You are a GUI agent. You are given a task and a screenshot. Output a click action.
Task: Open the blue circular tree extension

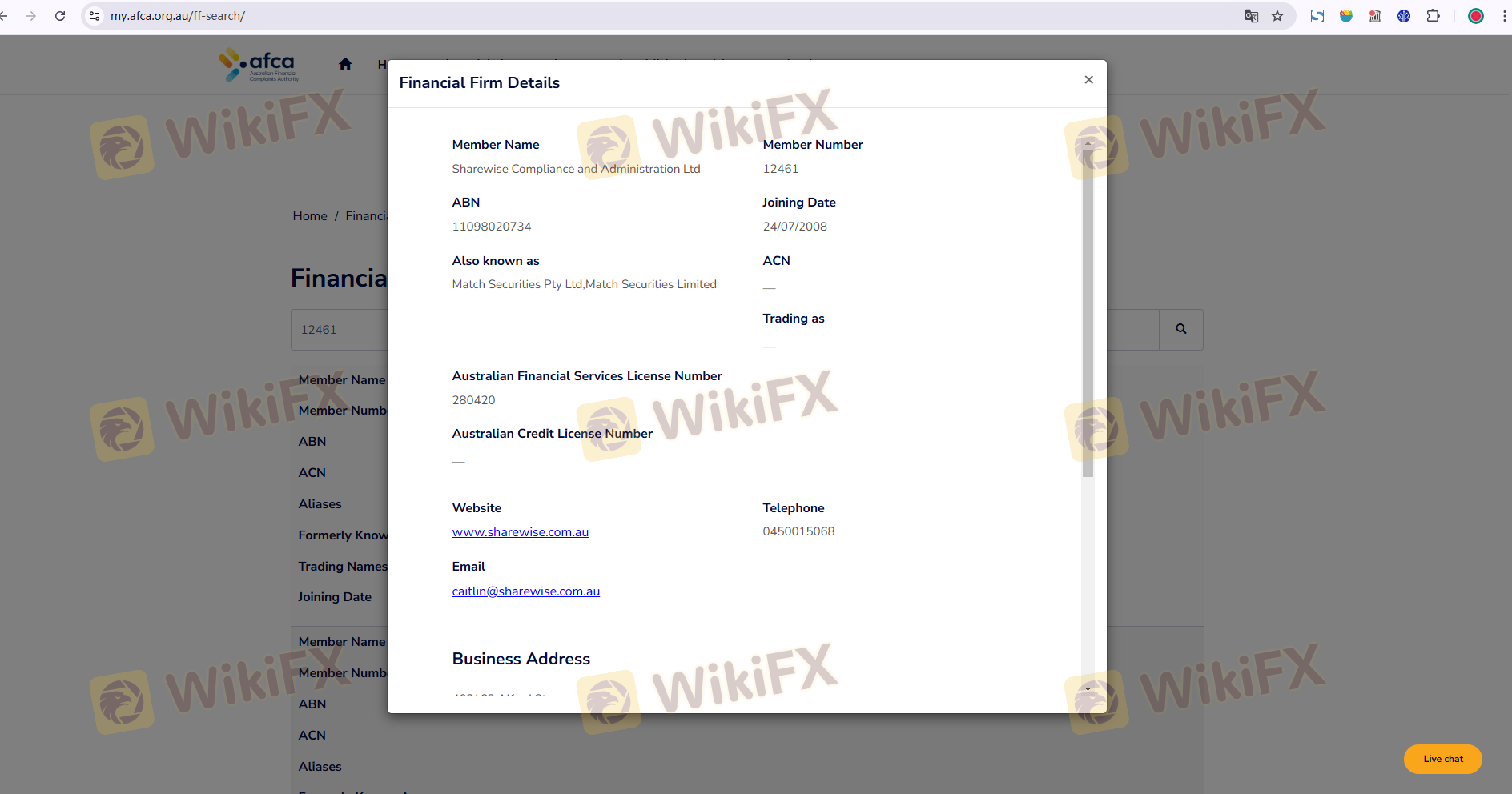pos(1404,16)
